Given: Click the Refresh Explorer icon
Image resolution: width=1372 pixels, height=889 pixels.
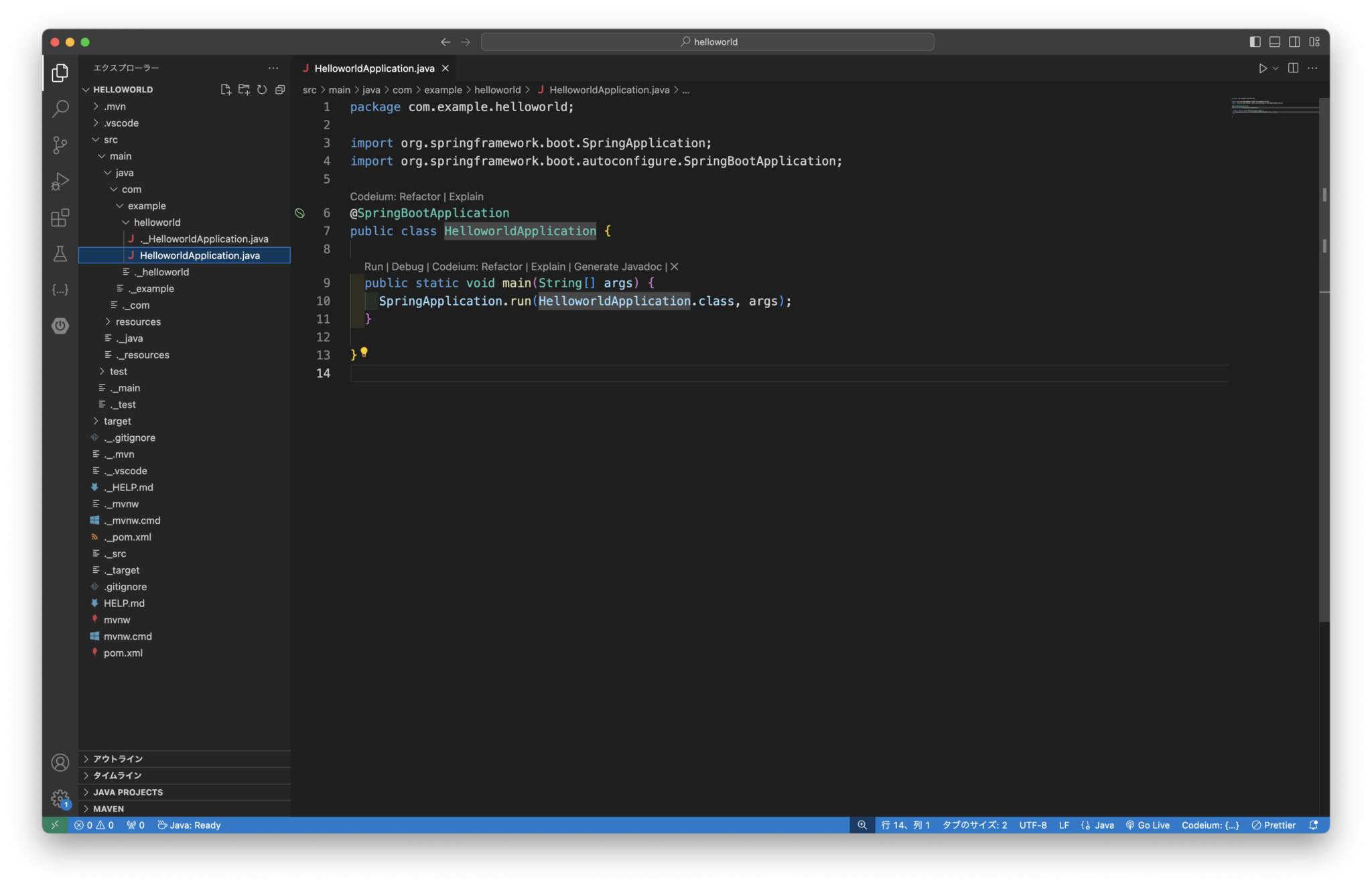Looking at the screenshot, I should (262, 89).
